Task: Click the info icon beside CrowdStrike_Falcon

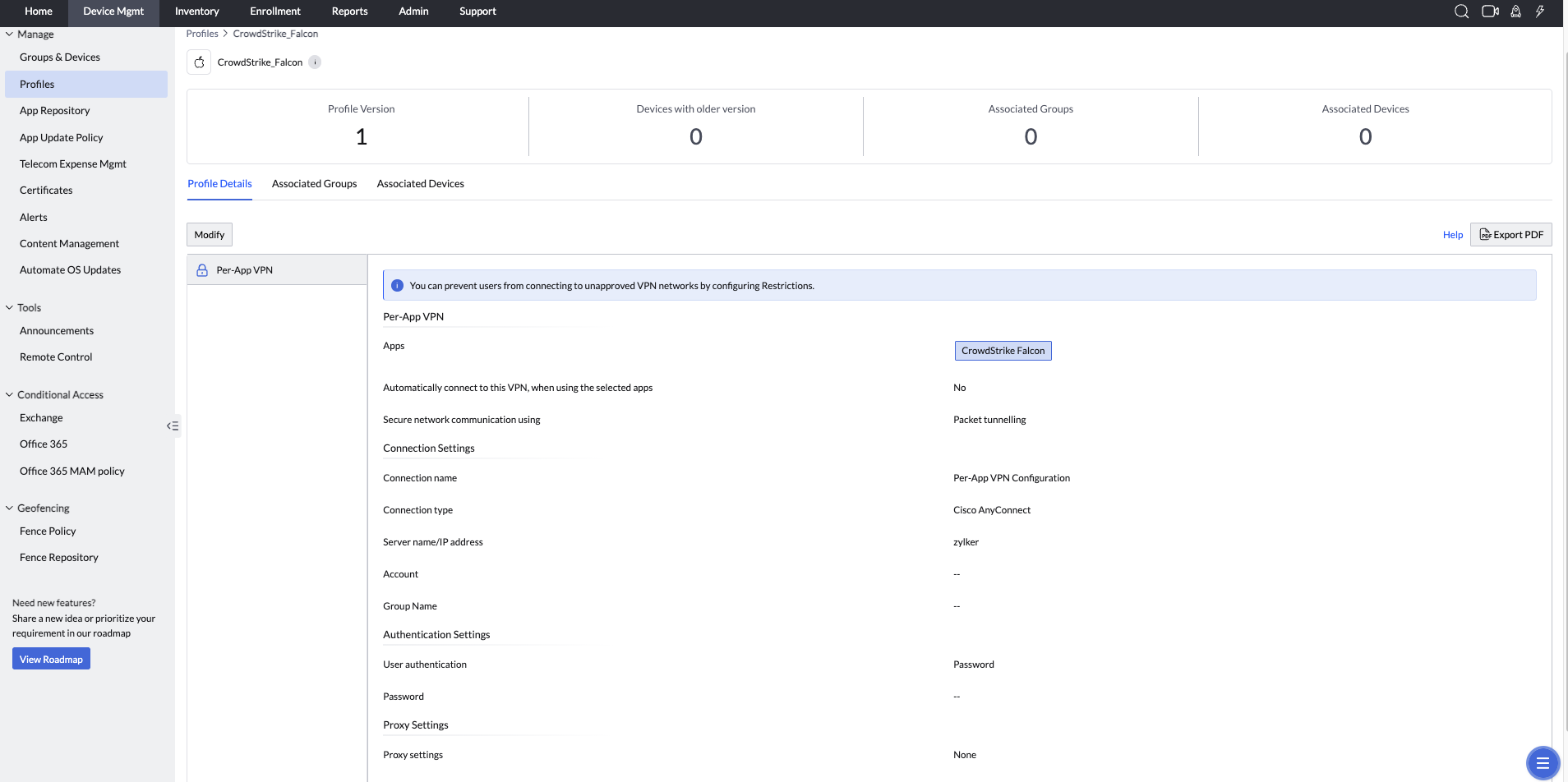Action: (x=315, y=62)
